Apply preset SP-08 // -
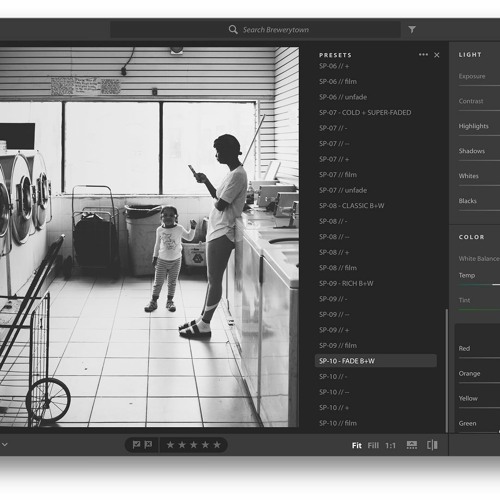 (333, 221)
